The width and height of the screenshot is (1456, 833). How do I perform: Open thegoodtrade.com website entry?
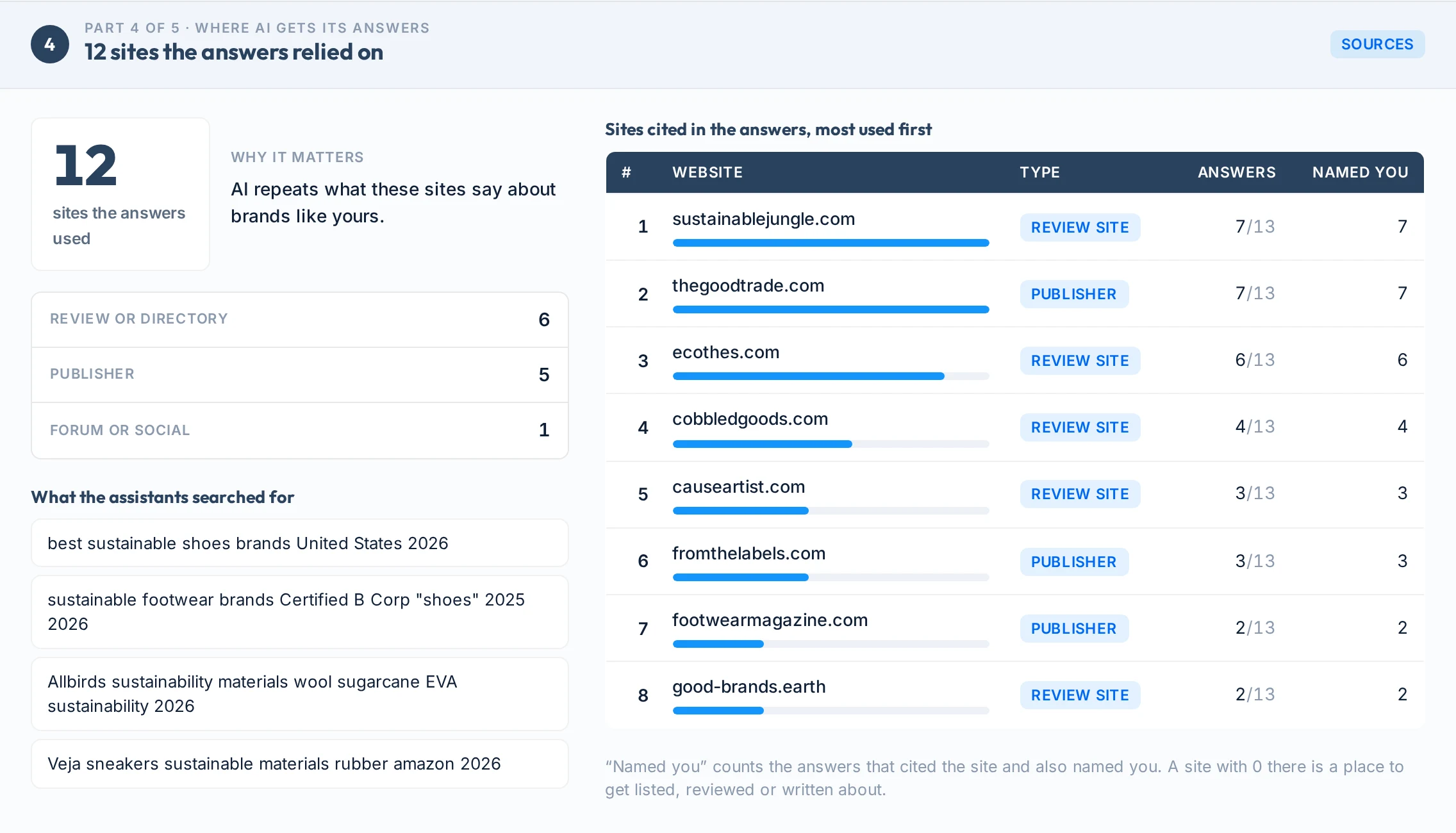coord(748,286)
